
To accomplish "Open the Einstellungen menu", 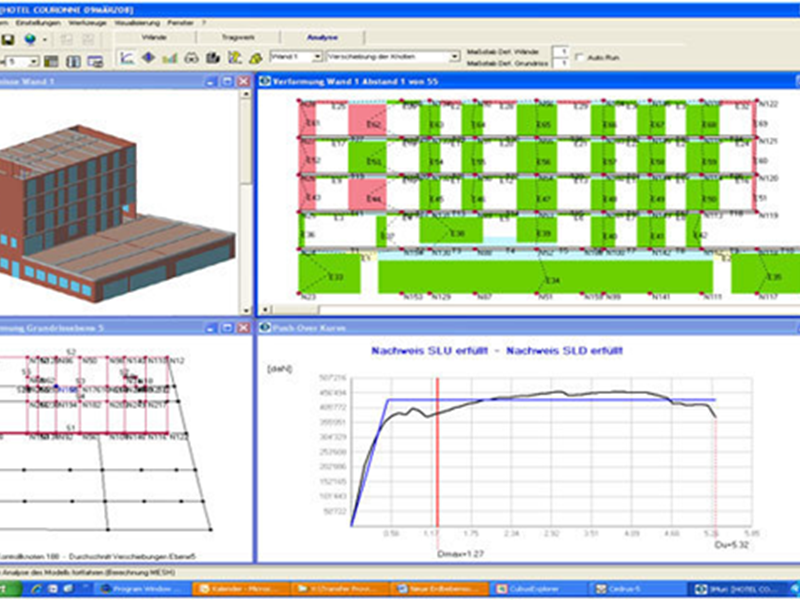I will point(36,21).
